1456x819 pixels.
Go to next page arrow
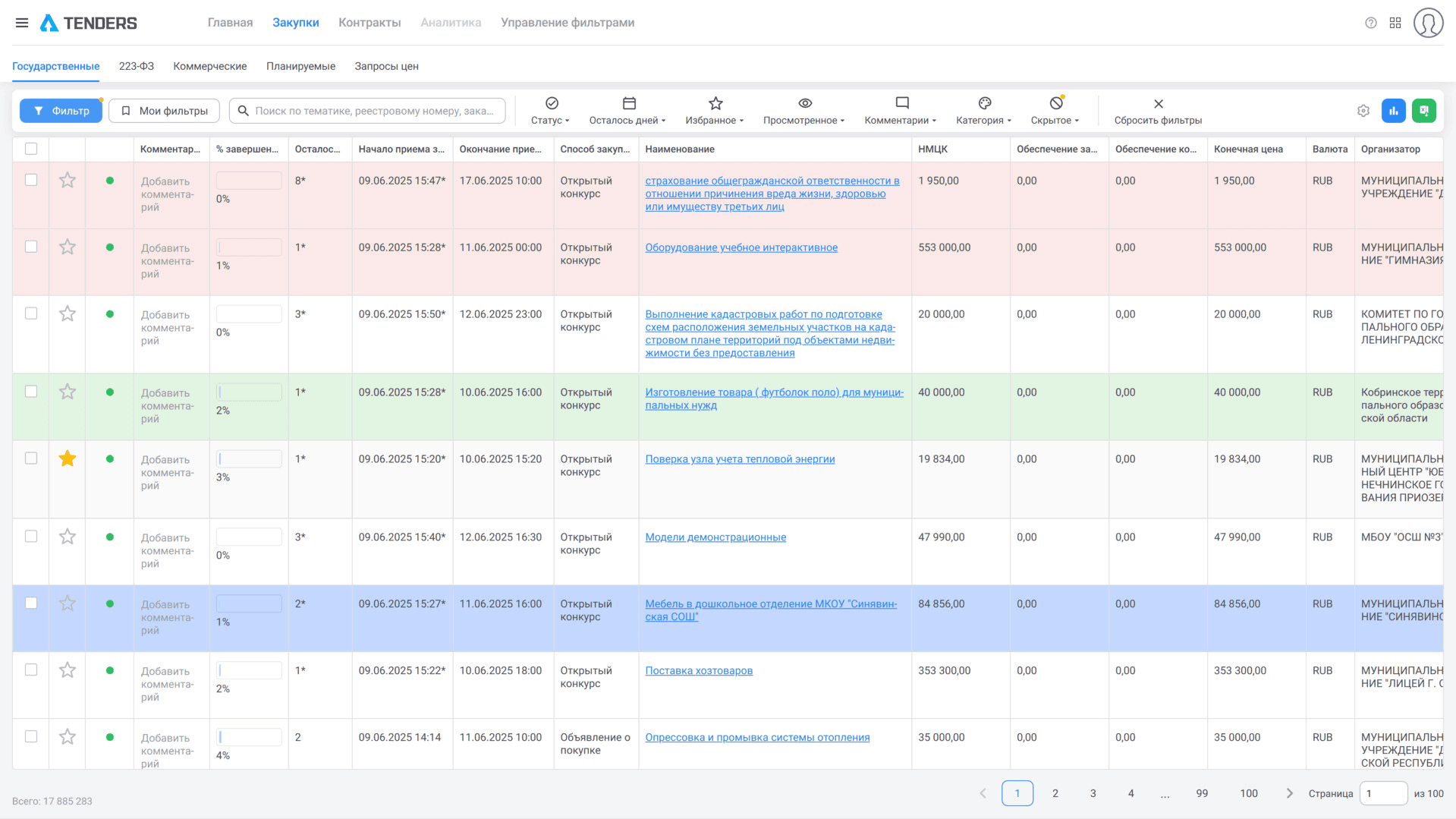tap(1289, 793)
